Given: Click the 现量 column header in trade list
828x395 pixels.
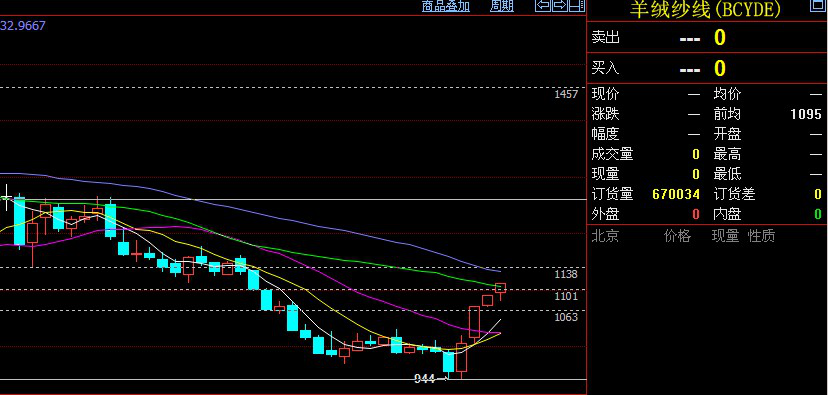Looking at the screenshot, I should pyautogui.click(x=726, y=236).
